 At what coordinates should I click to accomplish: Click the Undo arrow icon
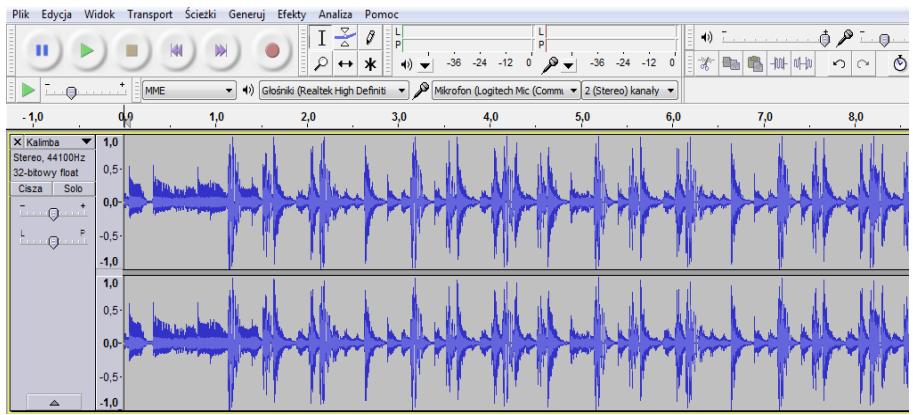pyautogui.click(x=838, y=63)
